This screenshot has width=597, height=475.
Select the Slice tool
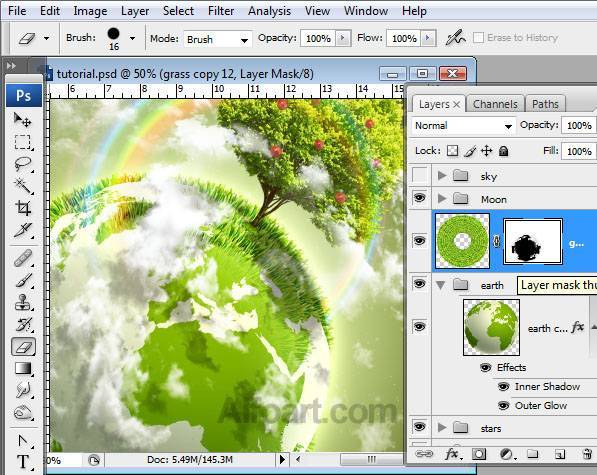(x=22, y=230)
